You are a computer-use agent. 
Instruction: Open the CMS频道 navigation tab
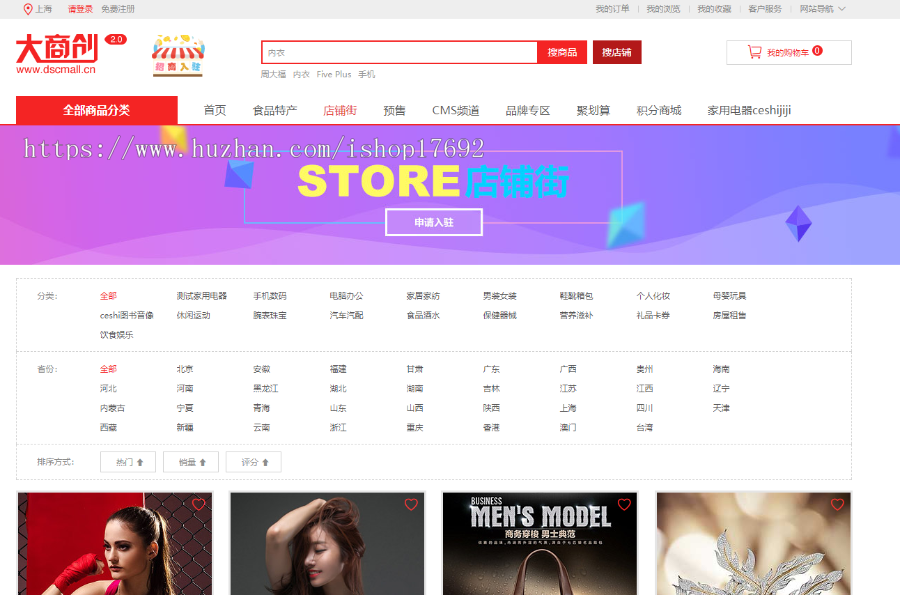point(454,110)
